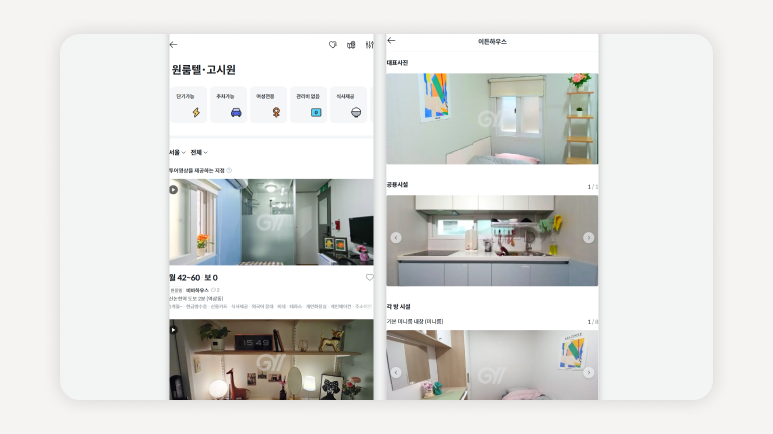
Task: Click the 이든하우스 title text
Action: (x=492, y=42)
